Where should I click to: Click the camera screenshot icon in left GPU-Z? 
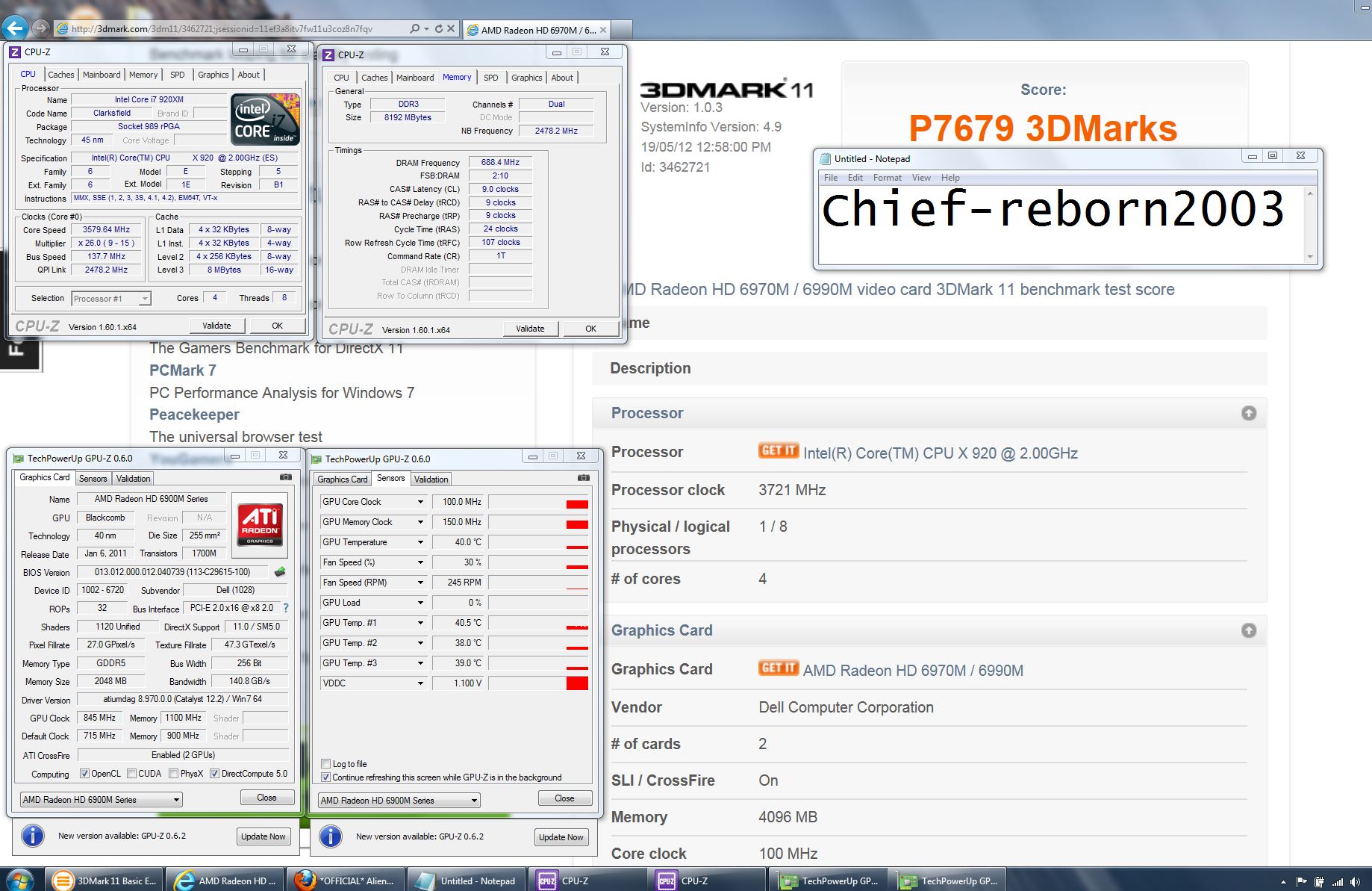pyautogui.click(x=285, y=477)
